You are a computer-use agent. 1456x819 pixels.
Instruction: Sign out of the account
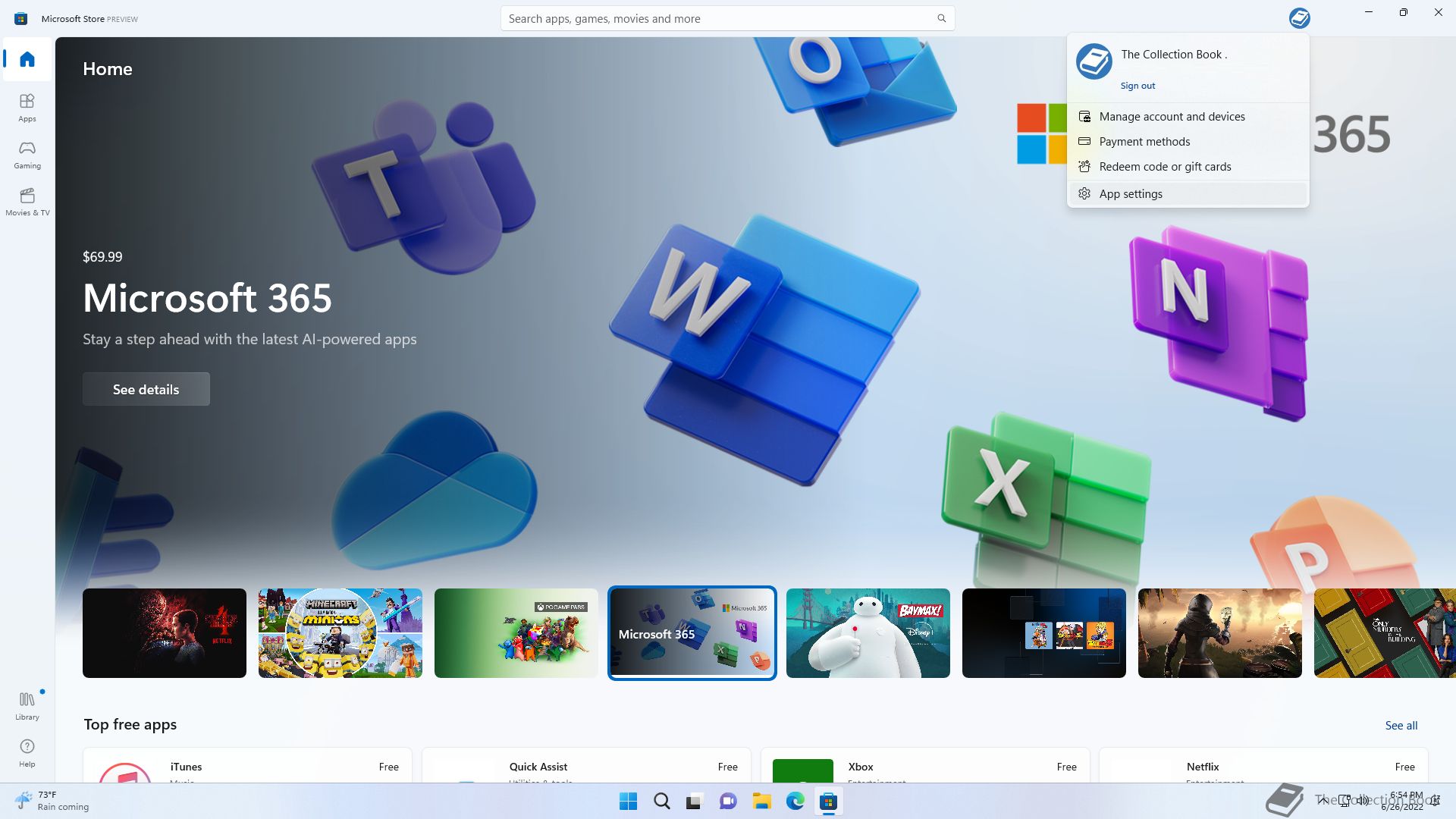[x=1137, y=86]
